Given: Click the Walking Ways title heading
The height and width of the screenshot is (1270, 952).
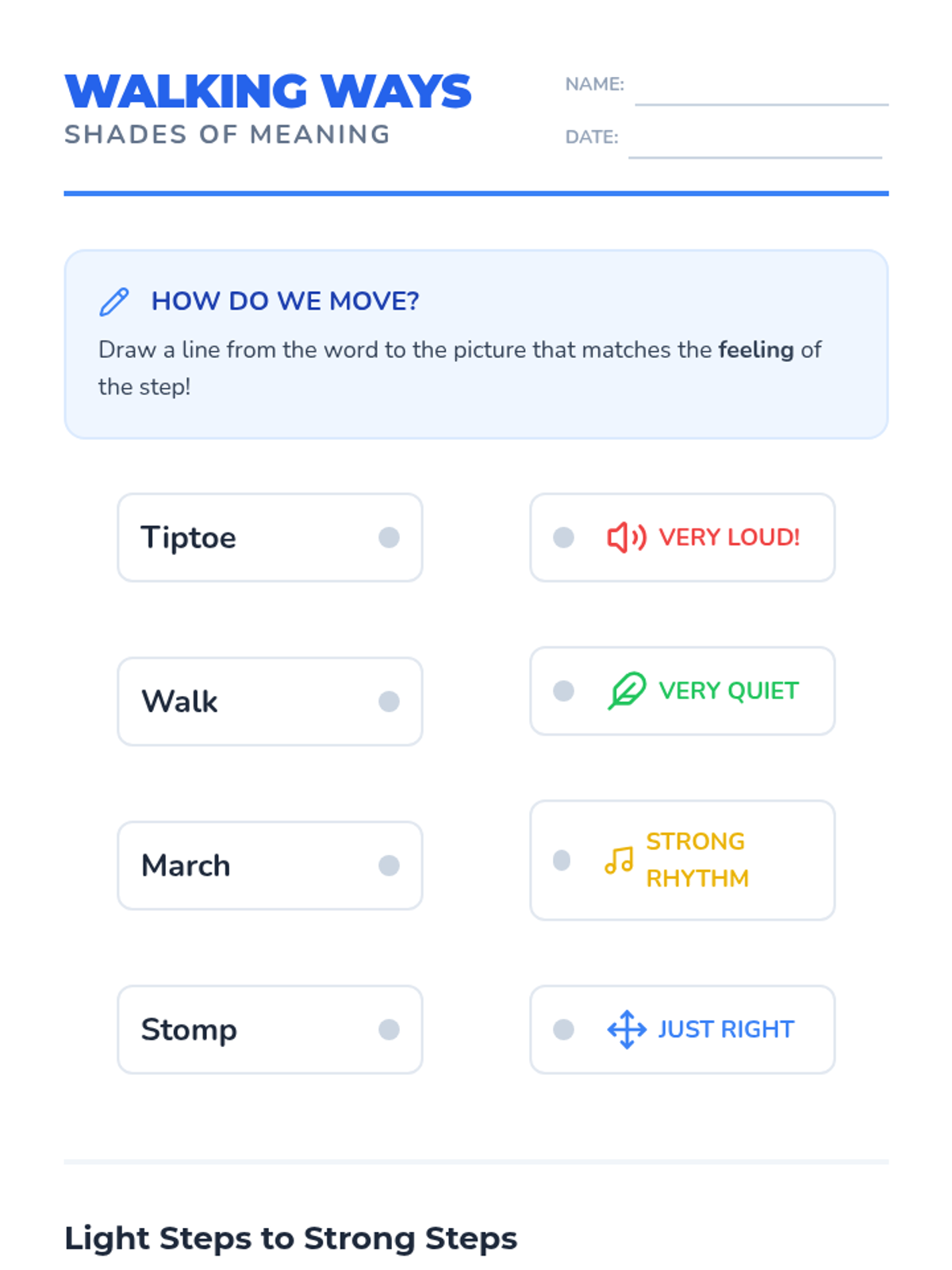Looking at the screenshot, I should pos(268,91).
